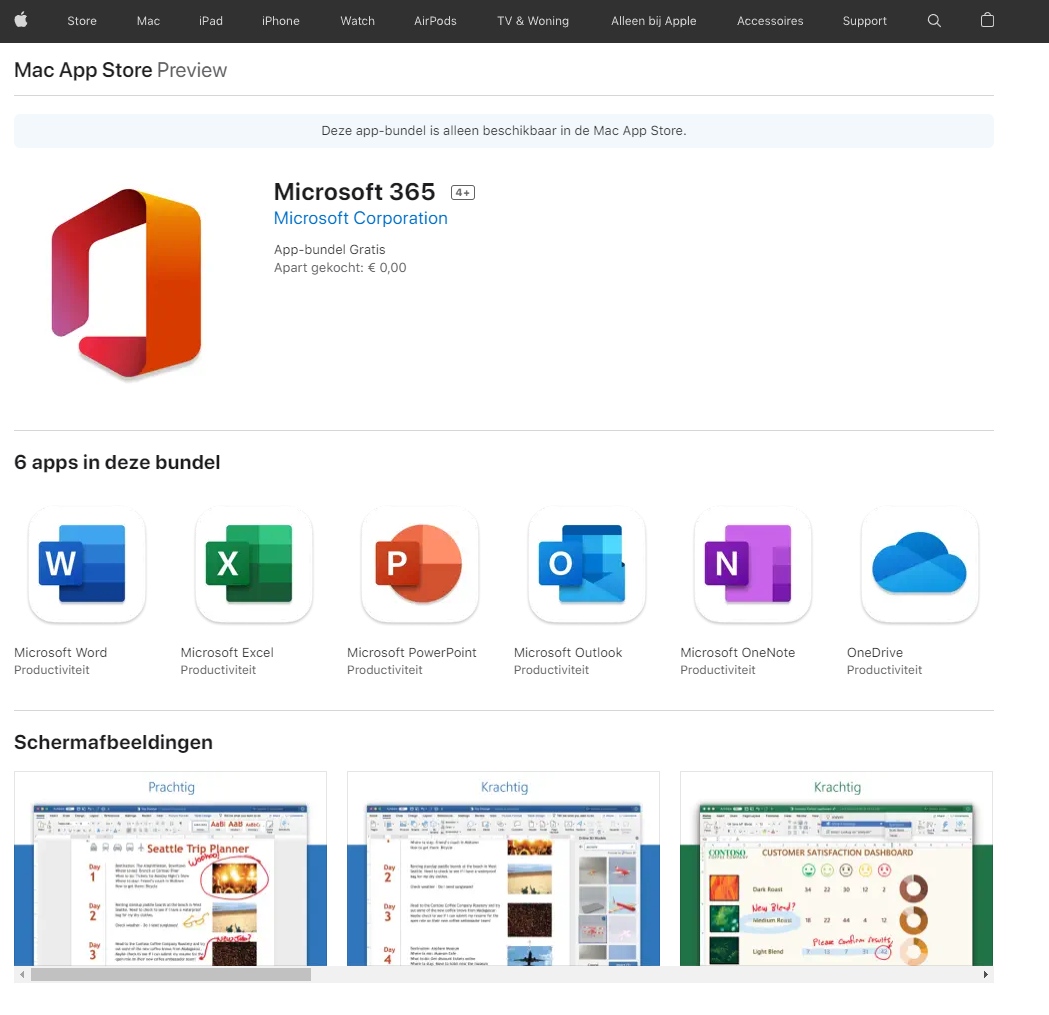The height and width of the screenshot is (1015, 1049).
Task: Open the search magnifier icon
Action: (x=934, y=21)
